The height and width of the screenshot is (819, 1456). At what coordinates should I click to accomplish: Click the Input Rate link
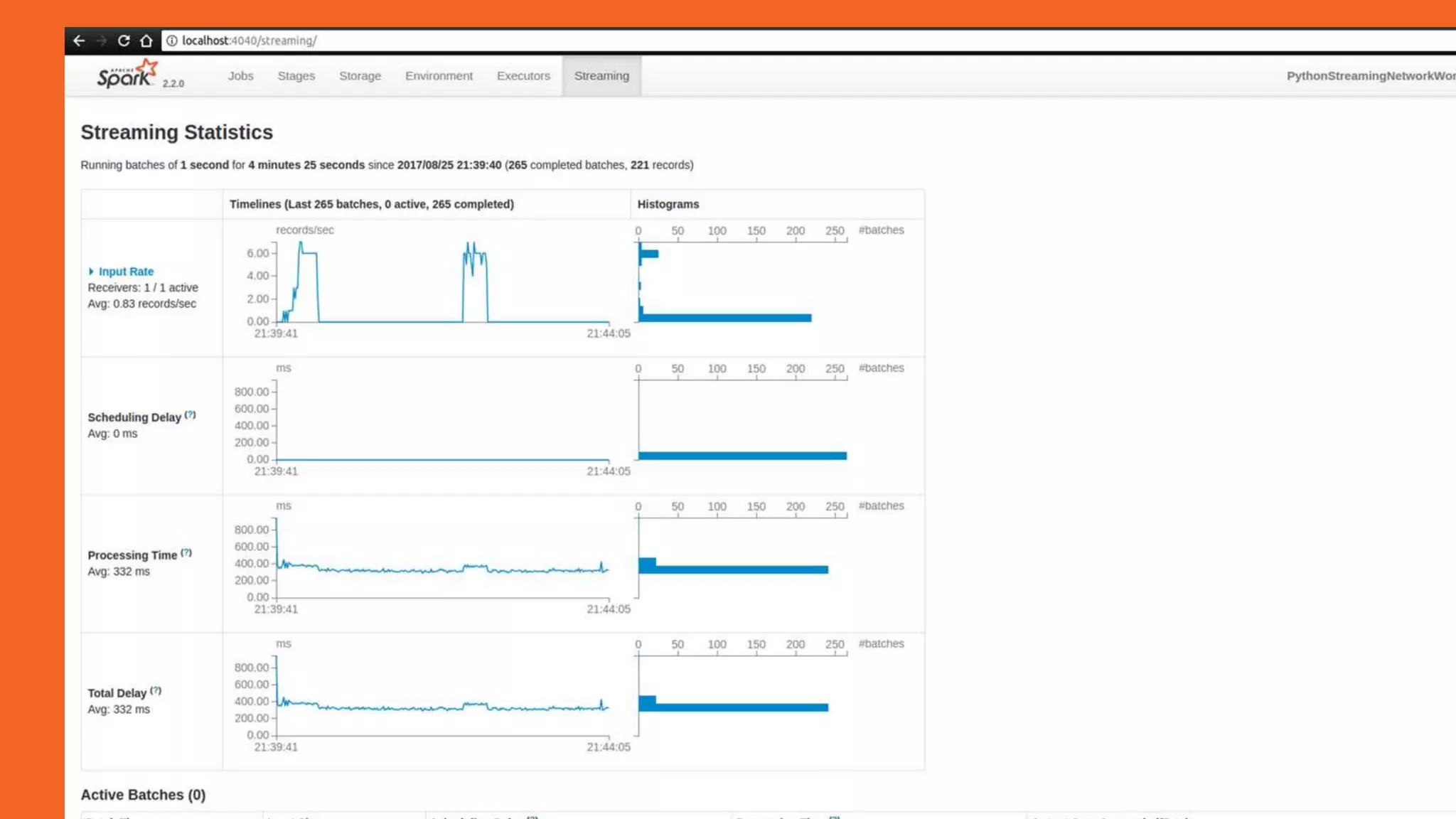(126, 272)
